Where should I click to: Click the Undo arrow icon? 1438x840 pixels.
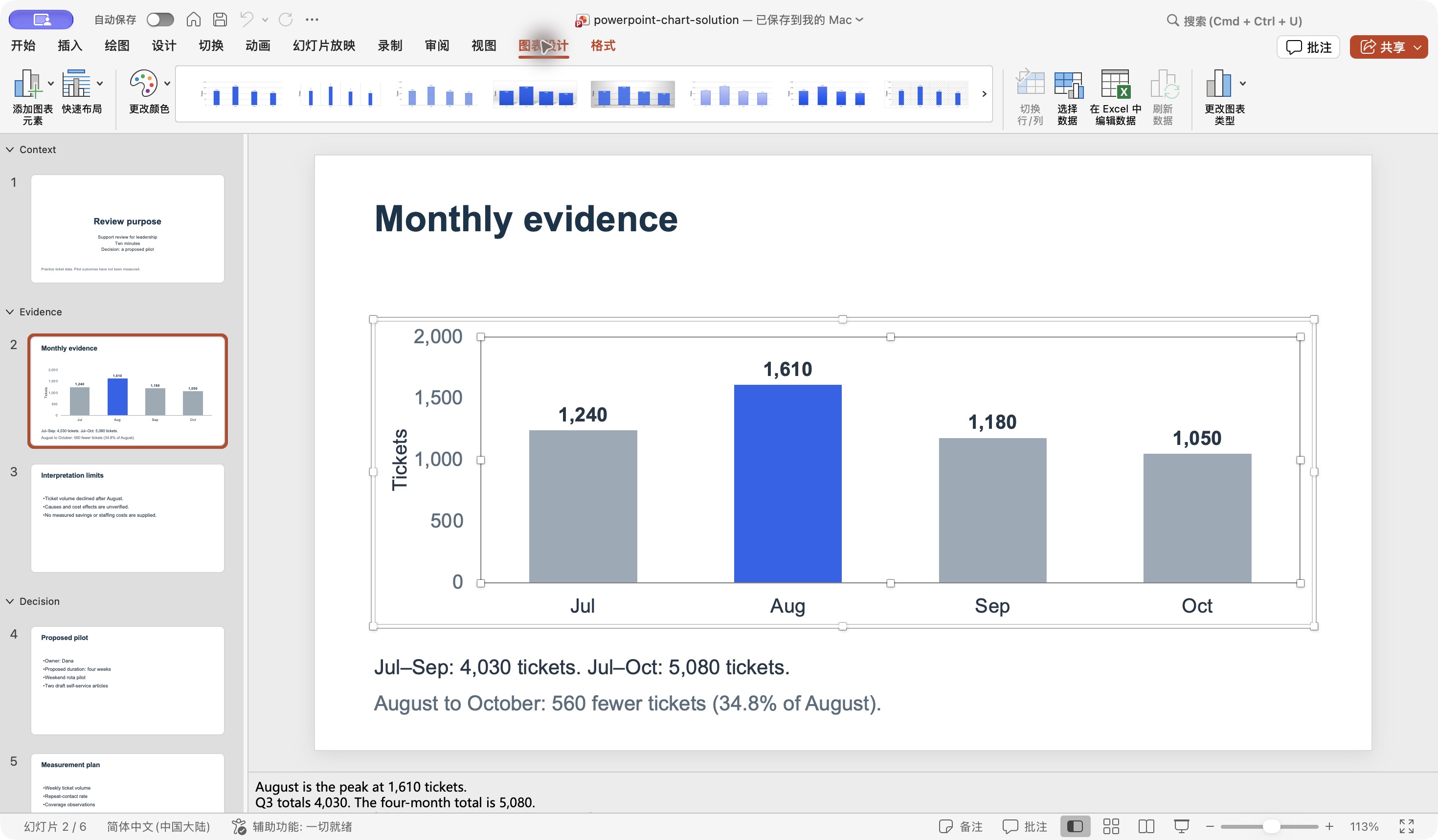[x=247, y=20]
